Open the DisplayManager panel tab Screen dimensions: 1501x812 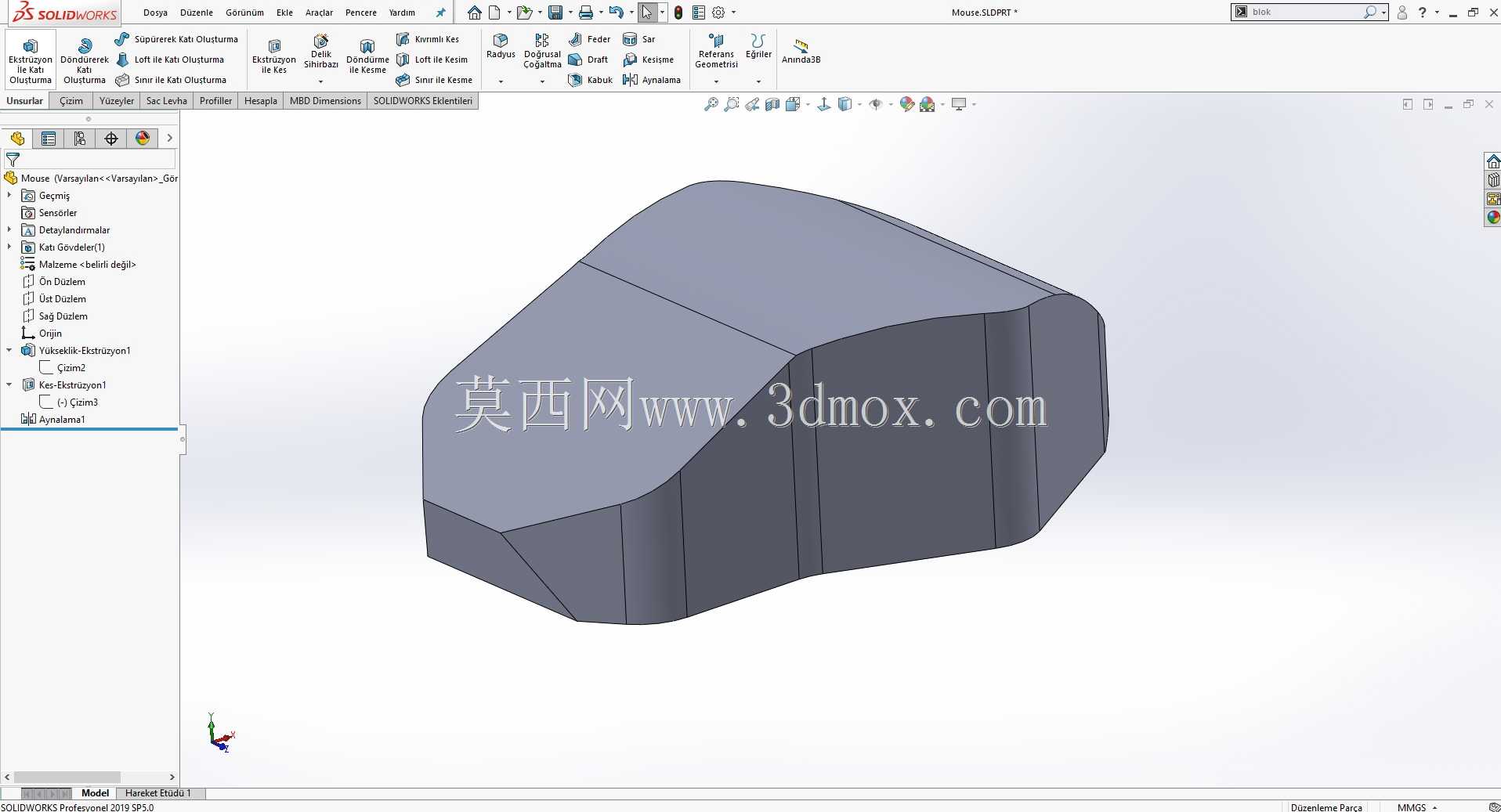point(143,139)
